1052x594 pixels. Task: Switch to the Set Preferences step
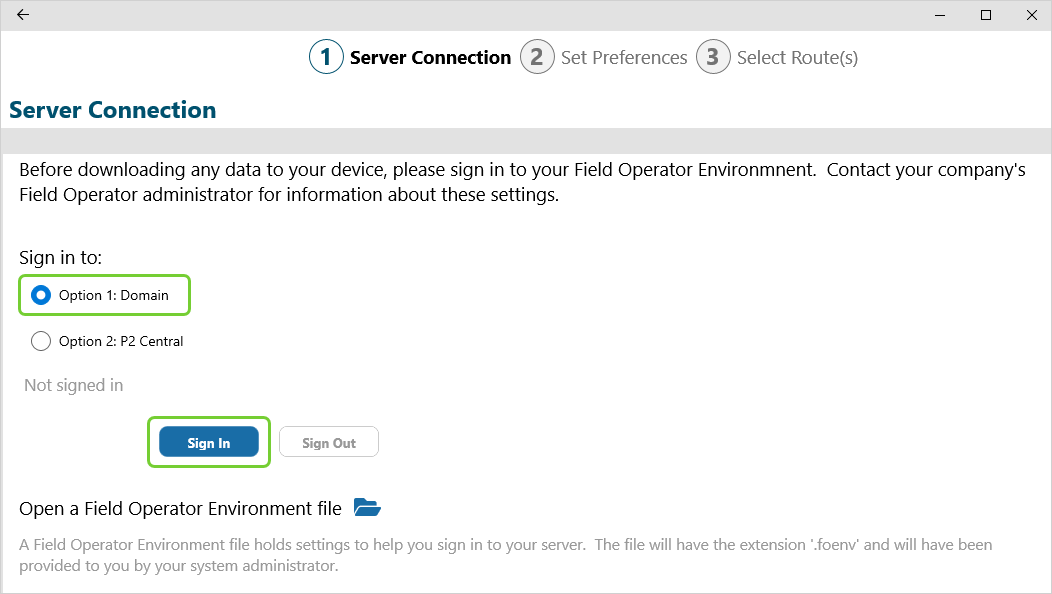pos(624,57)
